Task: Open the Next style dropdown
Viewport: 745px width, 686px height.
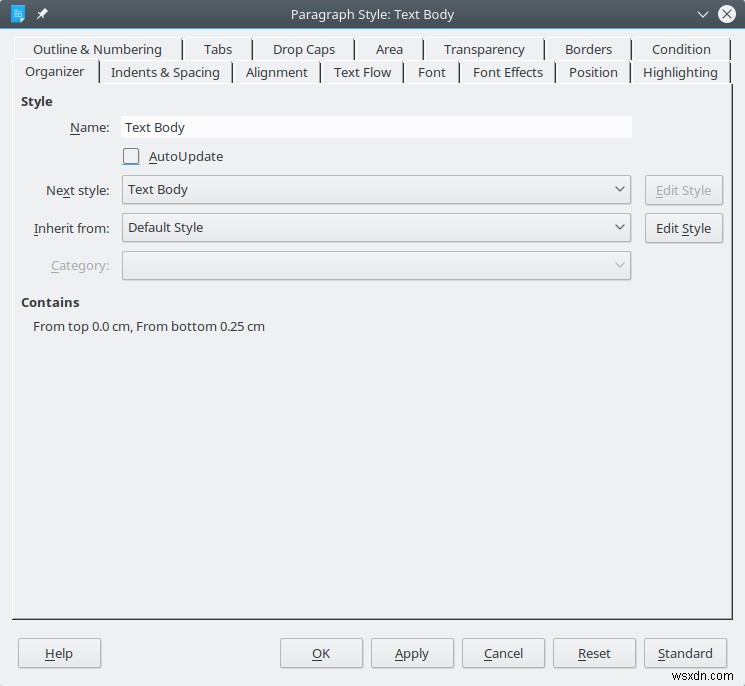Action: click(x=376, y=190)
